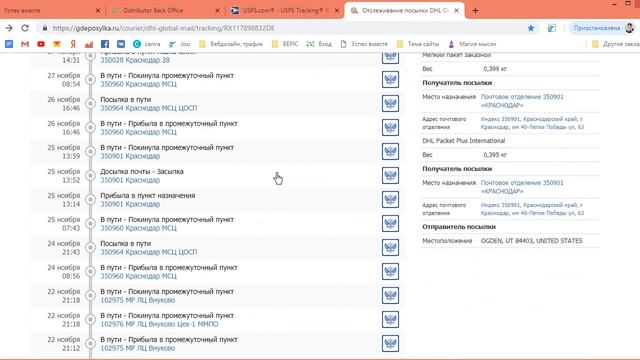The width and height of the screenshot is (640, 360).
Task: Click Russian Post icon for 24 ноября 21:43 row
Action: [390, 247]
